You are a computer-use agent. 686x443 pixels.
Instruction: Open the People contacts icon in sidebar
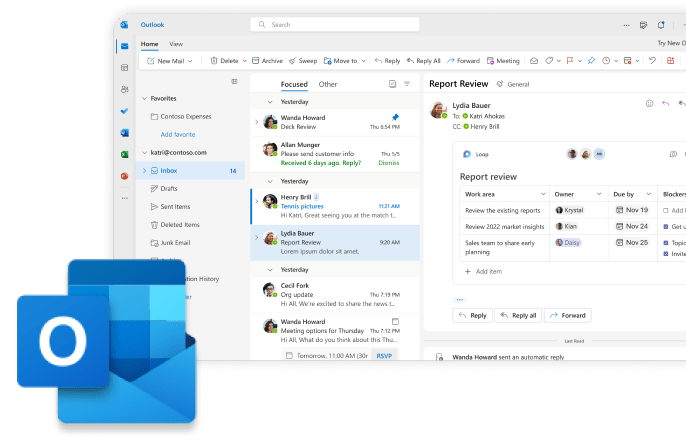pos(125,89)
